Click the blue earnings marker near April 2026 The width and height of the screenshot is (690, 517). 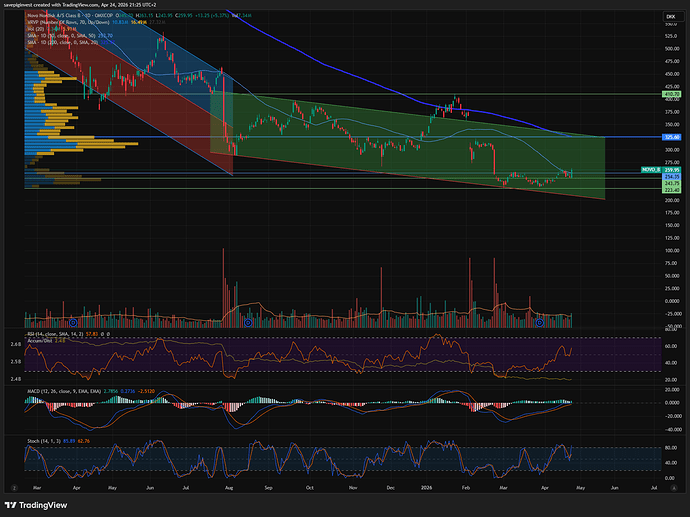pos(539,322)
